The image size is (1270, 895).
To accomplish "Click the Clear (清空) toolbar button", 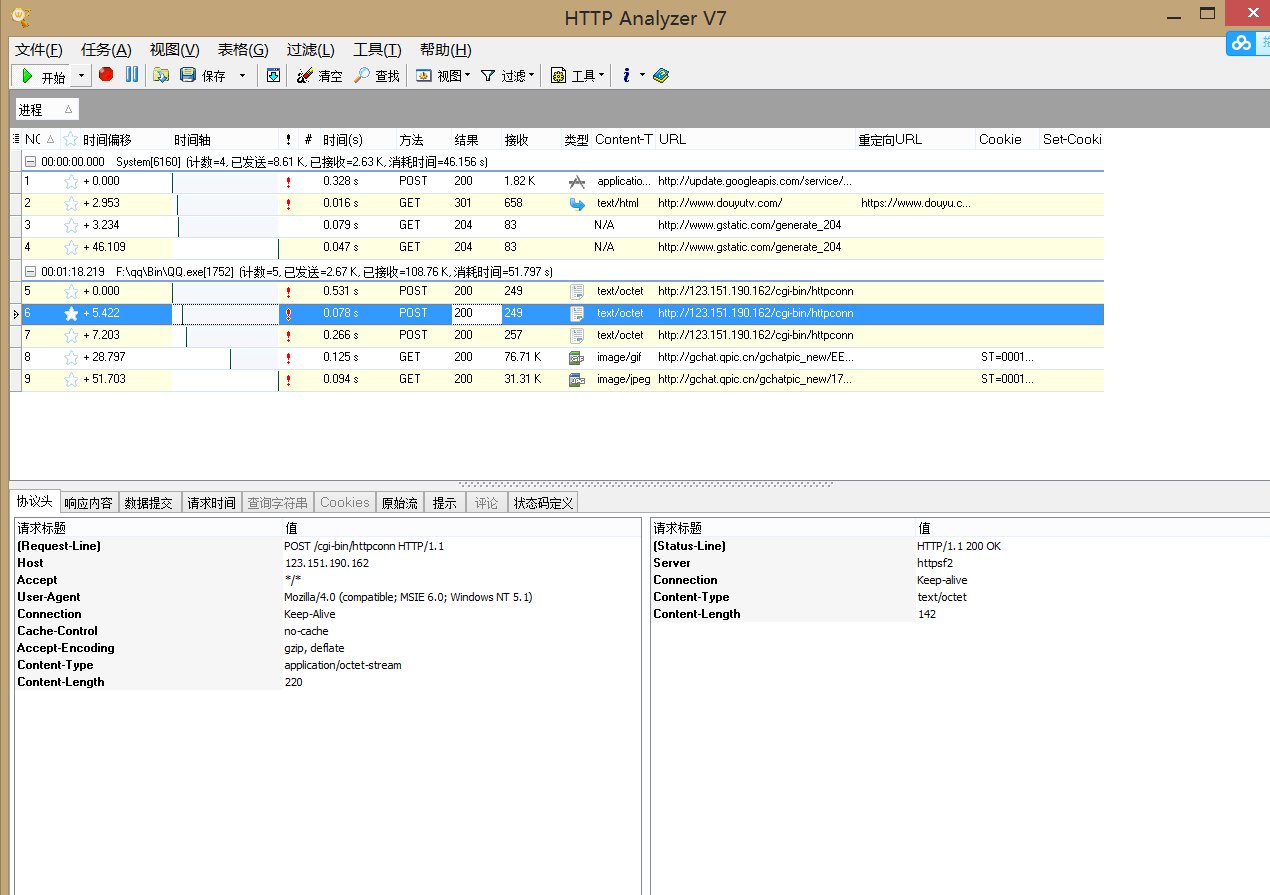I will pos(320,75).
